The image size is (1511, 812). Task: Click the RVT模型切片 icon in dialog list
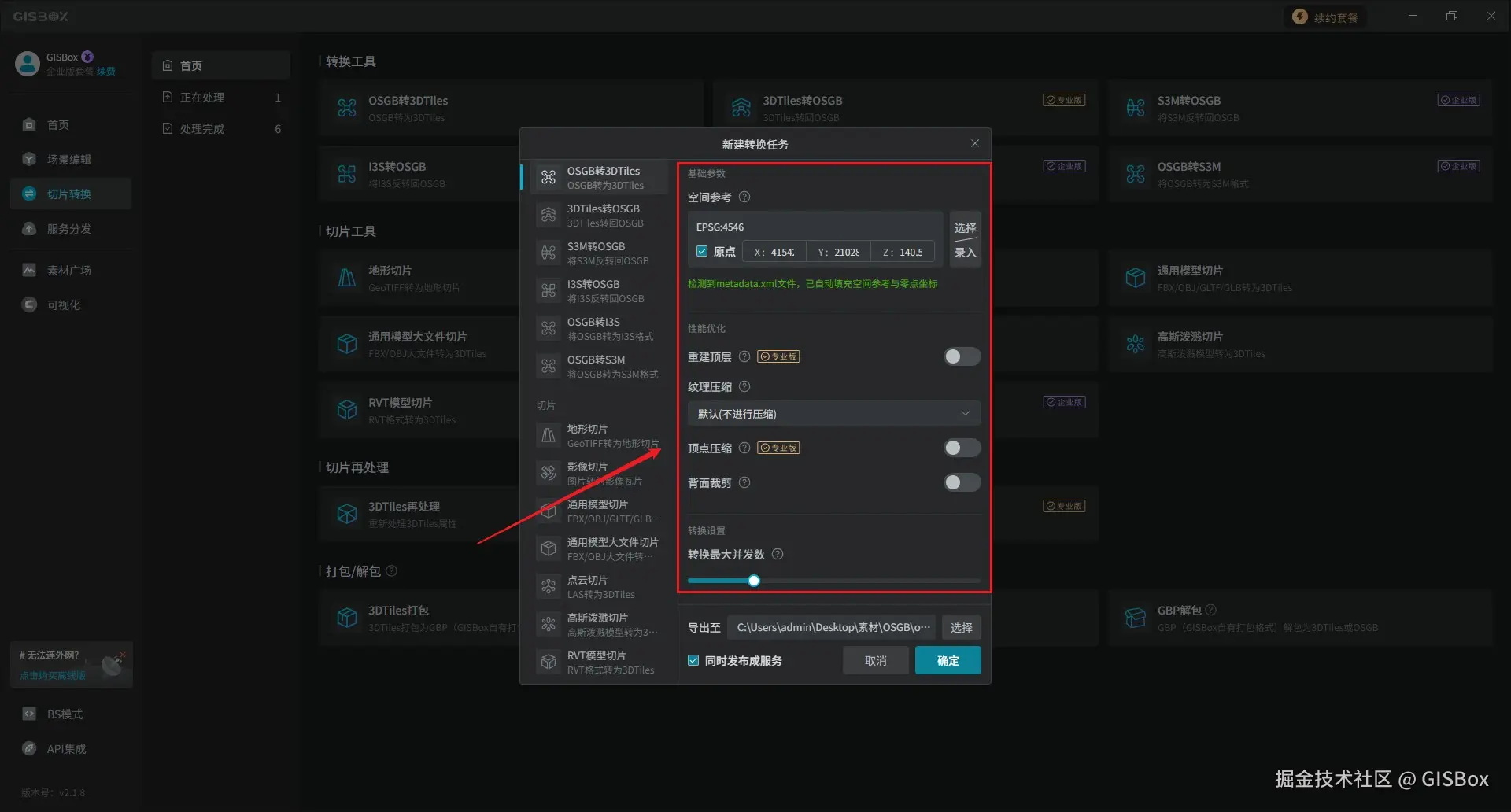(x=549, y=663)
